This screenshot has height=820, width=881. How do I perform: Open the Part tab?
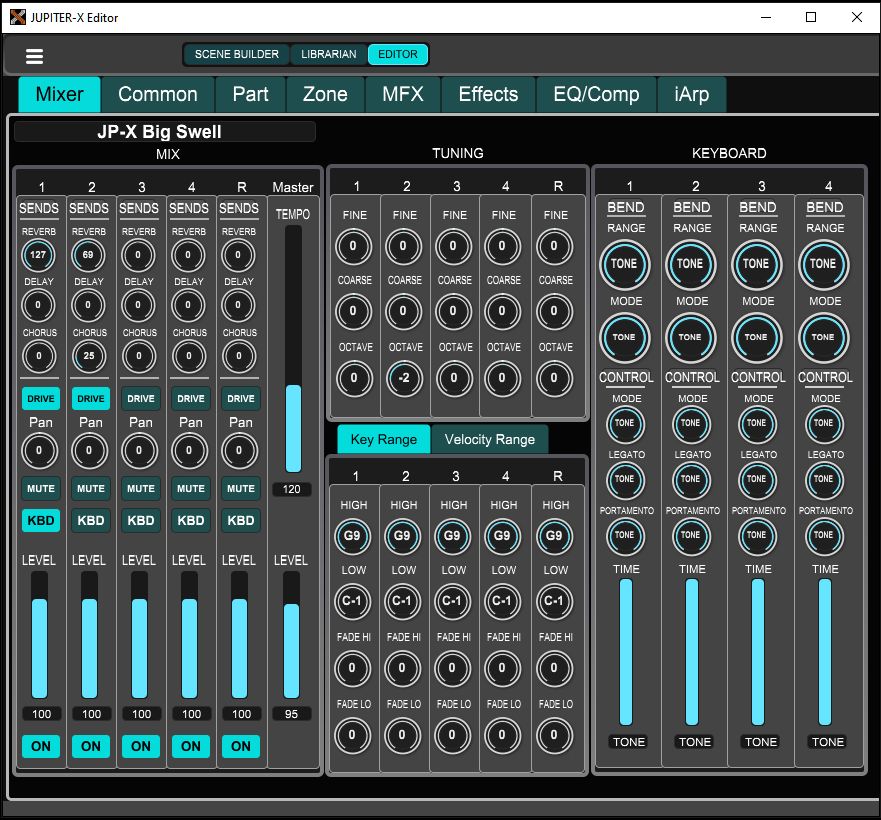coord(251,94)
